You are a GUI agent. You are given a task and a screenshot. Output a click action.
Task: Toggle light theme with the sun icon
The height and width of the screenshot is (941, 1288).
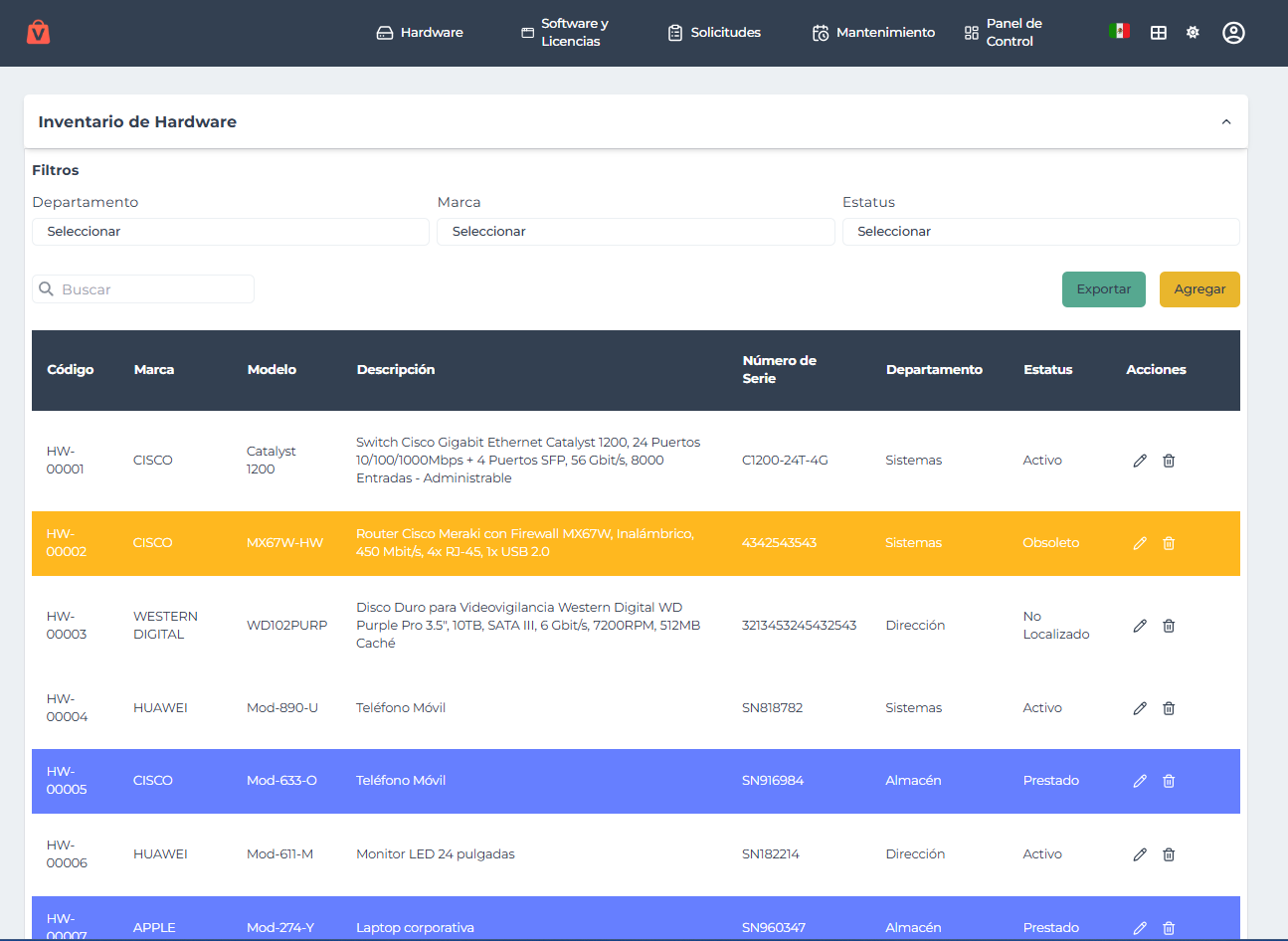[1193, 33]
